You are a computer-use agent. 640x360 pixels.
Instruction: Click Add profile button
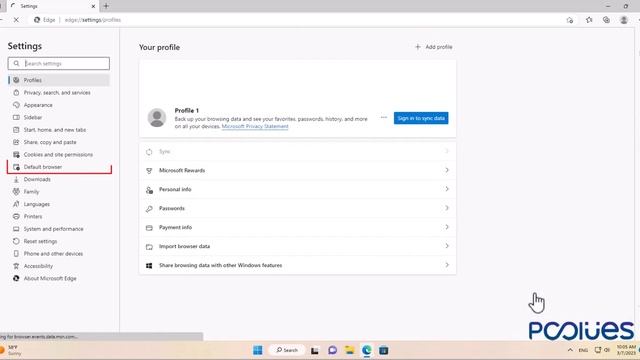[434, 47]
